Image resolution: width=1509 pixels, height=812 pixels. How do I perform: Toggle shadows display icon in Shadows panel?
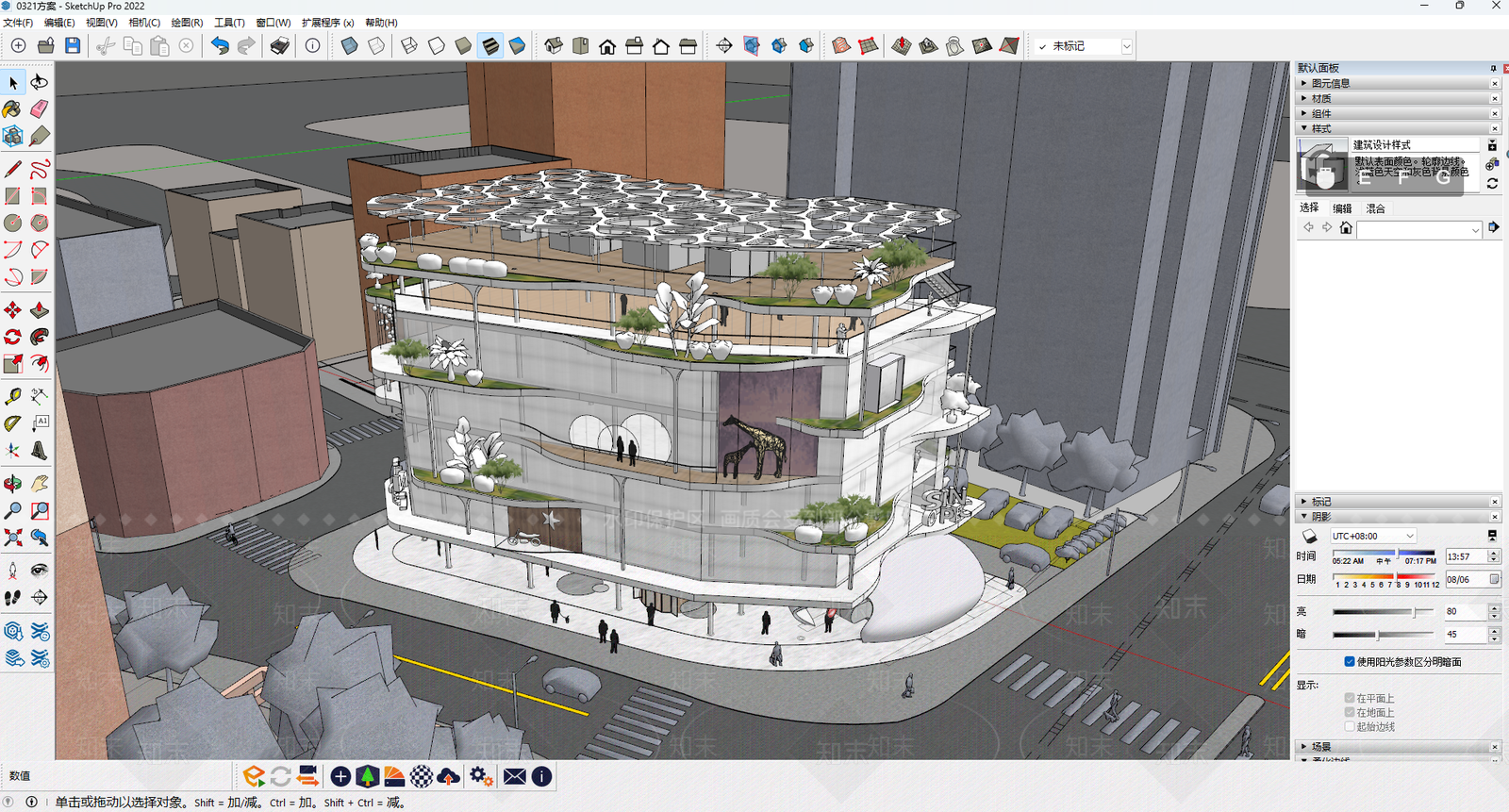(1310, 537)
